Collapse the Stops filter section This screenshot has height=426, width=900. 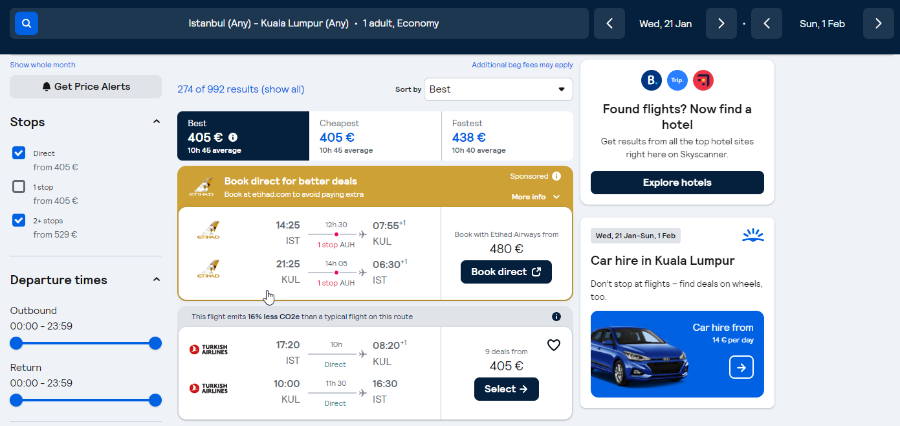coord(156,122)
